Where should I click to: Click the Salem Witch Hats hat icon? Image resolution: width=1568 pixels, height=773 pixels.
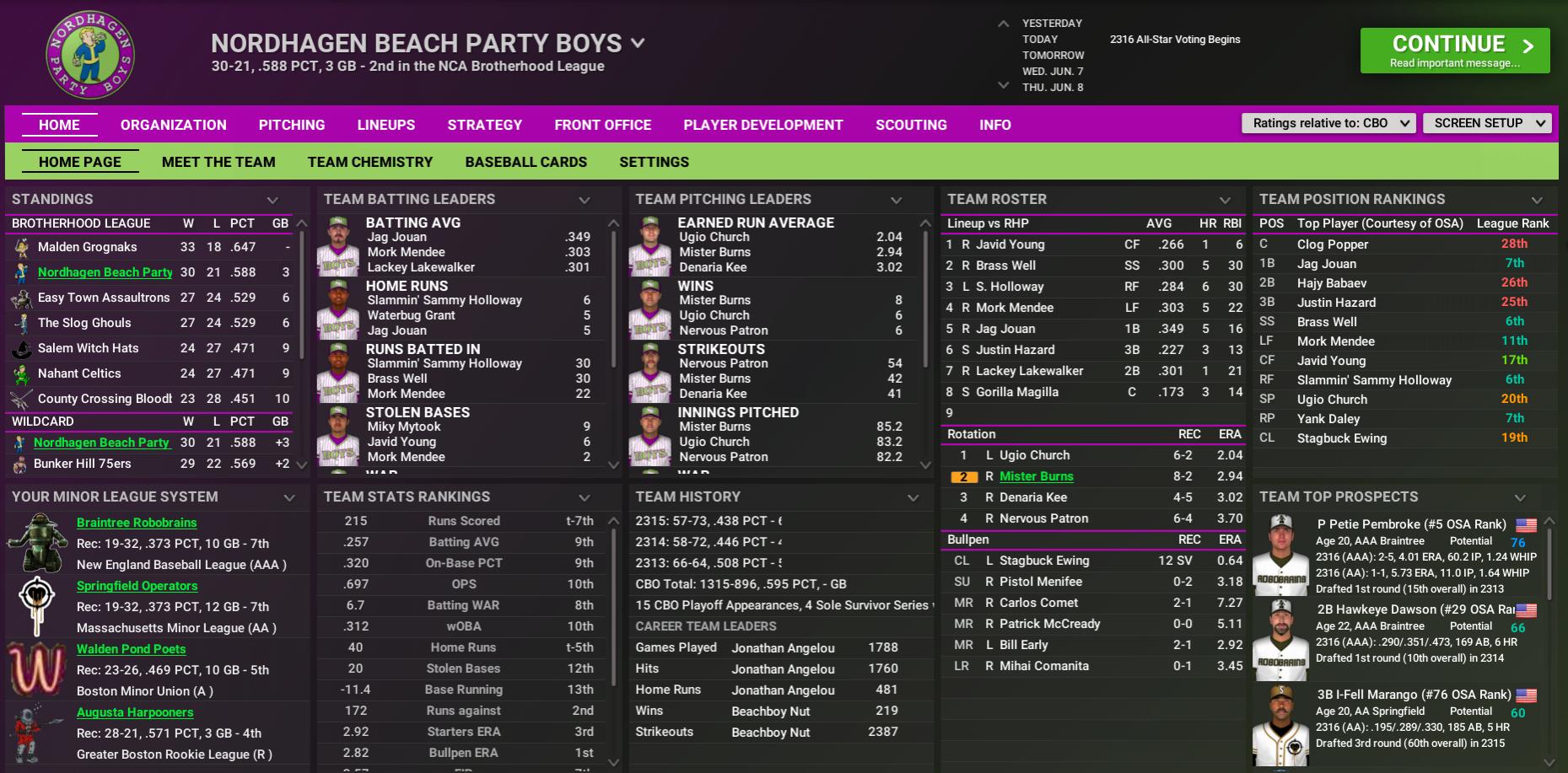pyautogui.click(x=21, y=348)
